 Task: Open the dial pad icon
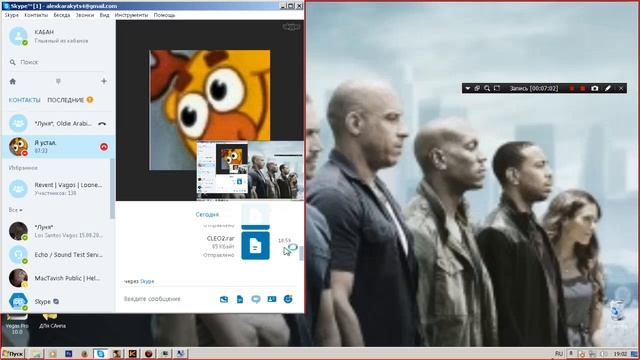coord(58,82)
